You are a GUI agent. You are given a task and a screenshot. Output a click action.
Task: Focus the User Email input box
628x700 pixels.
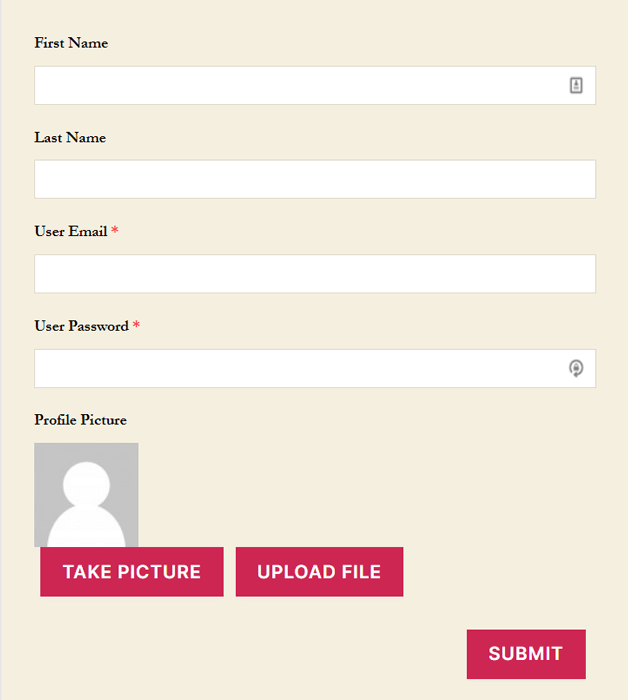315,274
